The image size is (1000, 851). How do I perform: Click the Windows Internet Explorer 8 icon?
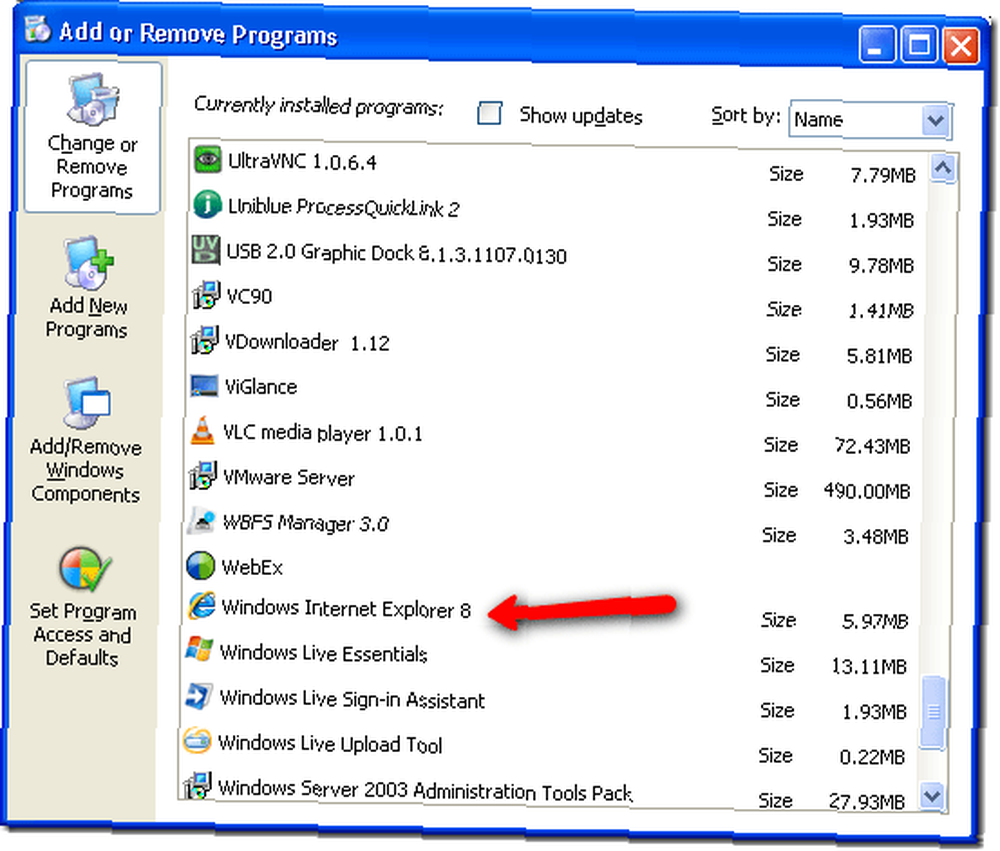point(202,605)
